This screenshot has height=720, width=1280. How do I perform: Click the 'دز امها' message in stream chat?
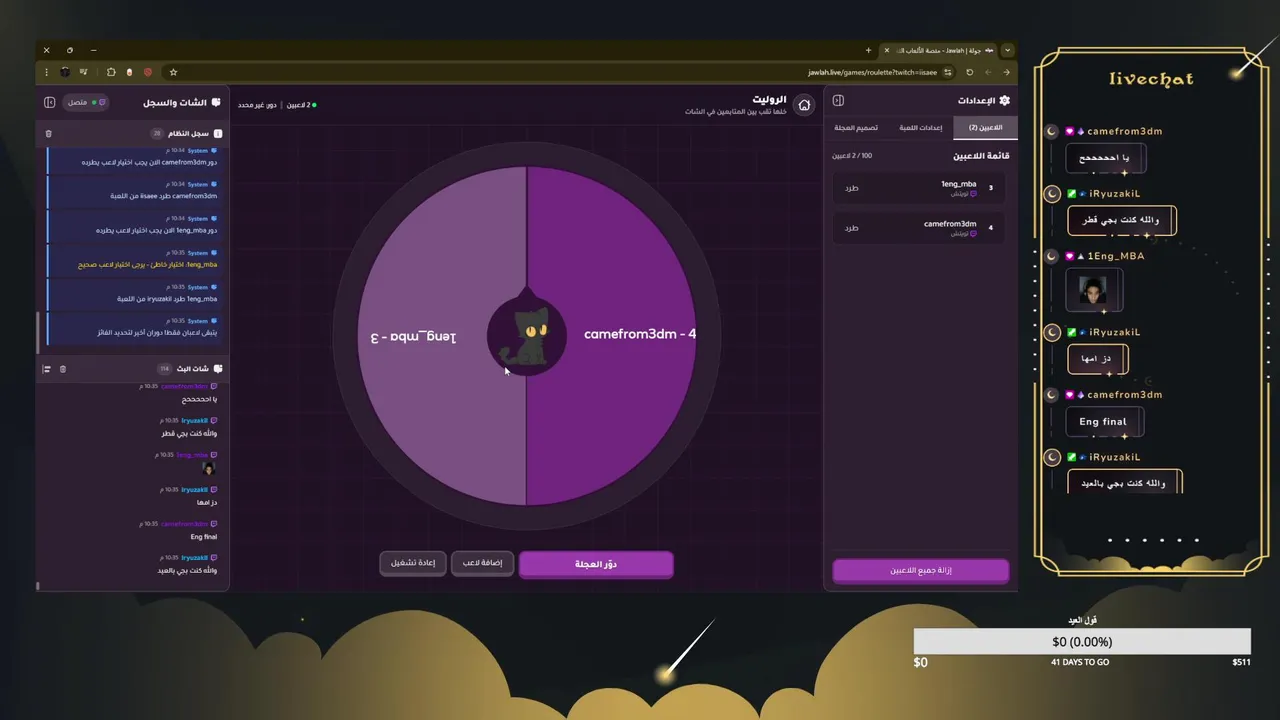208,503
